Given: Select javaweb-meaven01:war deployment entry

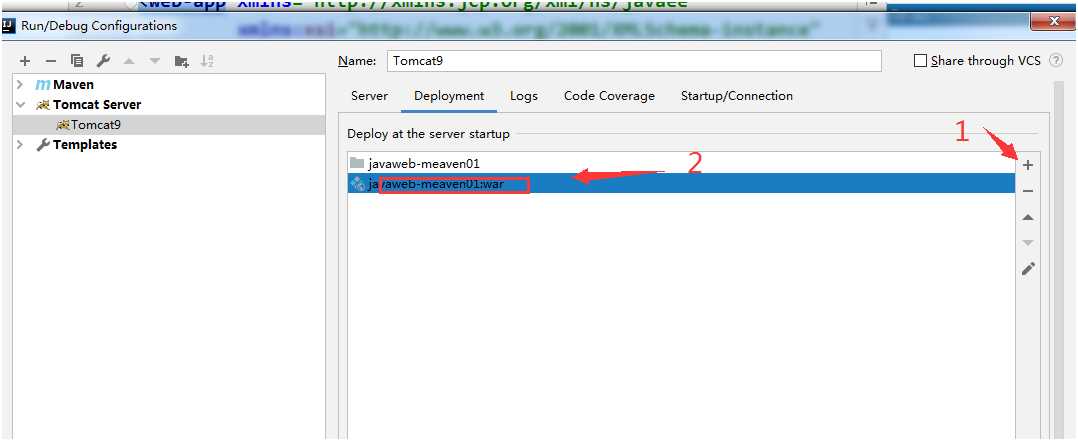Looking at the screenshot, I should [681, 184].
